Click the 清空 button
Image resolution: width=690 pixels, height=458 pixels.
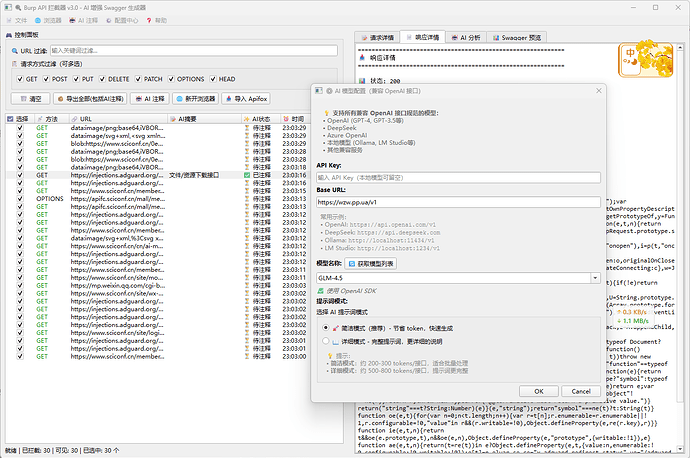pyautogui.click(x=30, y=99)
